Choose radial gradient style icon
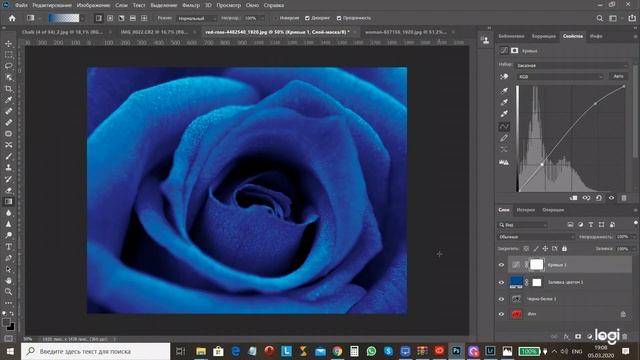The image size is (640, 360). [110, 18]
